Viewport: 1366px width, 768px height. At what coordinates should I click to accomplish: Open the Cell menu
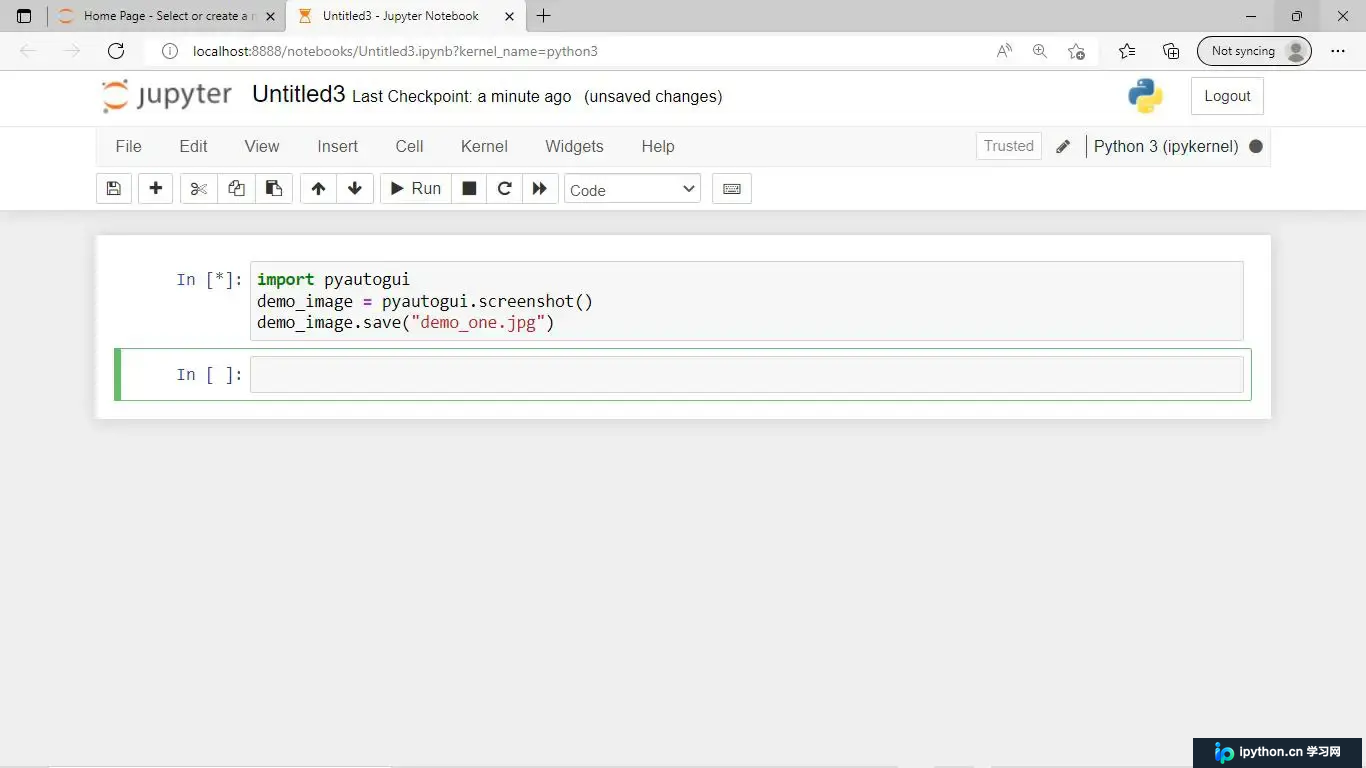click(409, 146)
